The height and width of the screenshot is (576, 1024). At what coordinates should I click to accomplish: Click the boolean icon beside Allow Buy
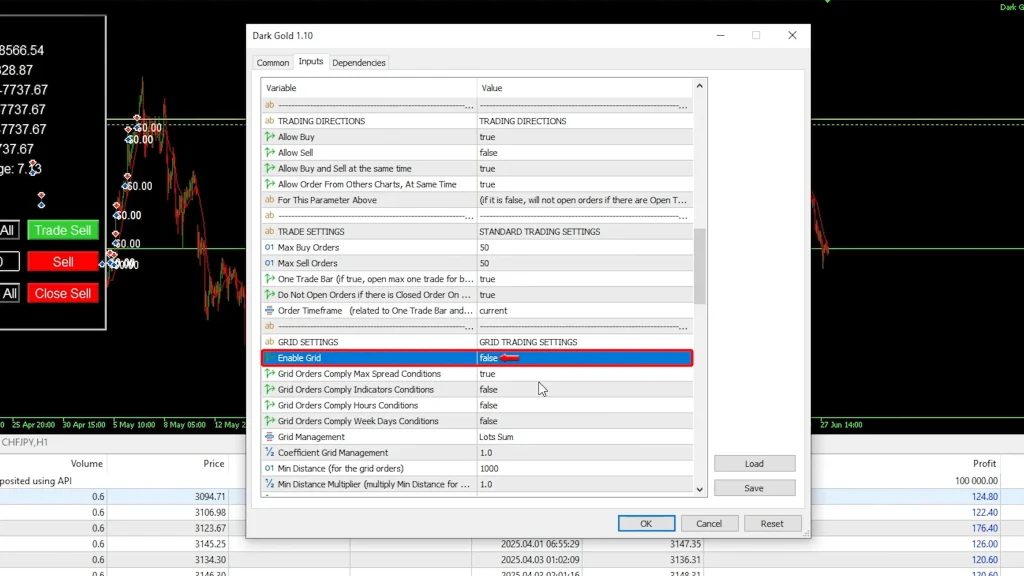(269, 137)
